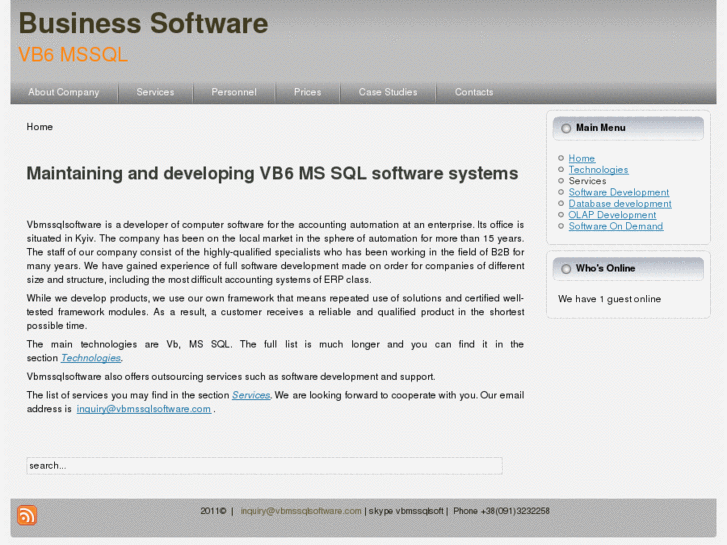Open Technologies link in sidebar menu
This screenshot has width=727, height=545.
598,170
